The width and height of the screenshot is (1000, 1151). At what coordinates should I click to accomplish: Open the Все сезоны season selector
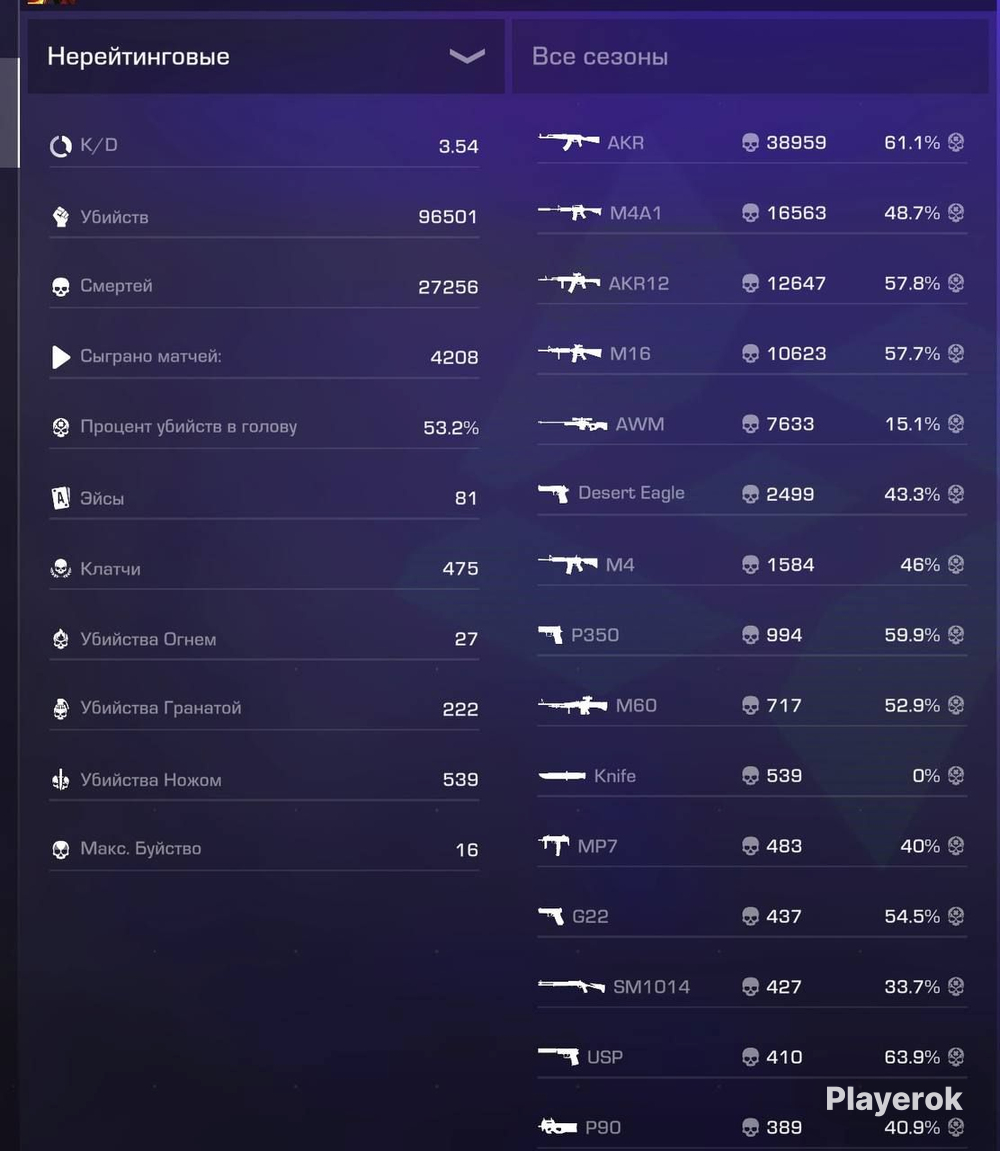point(750,57)
